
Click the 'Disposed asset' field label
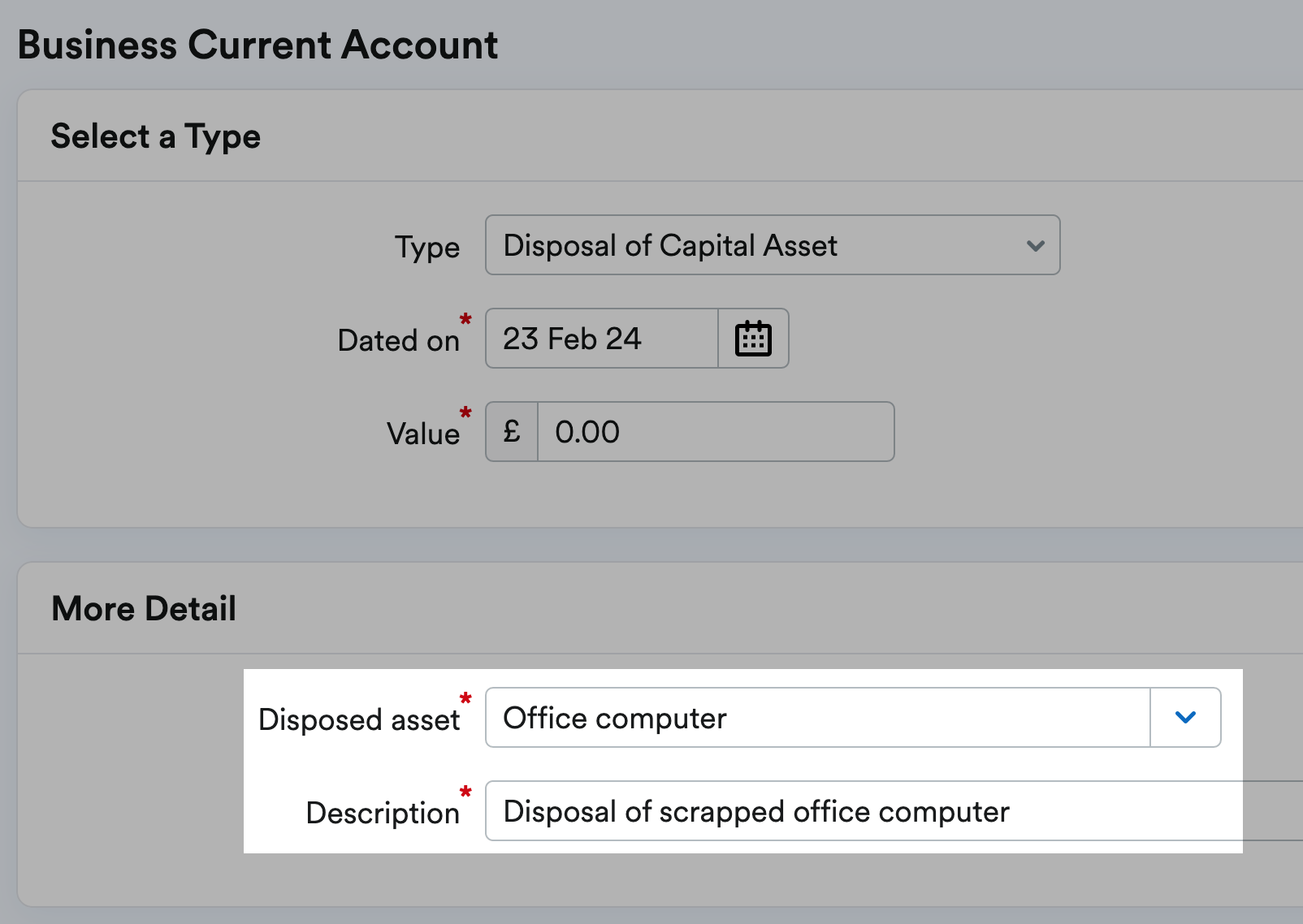(359, 720)
